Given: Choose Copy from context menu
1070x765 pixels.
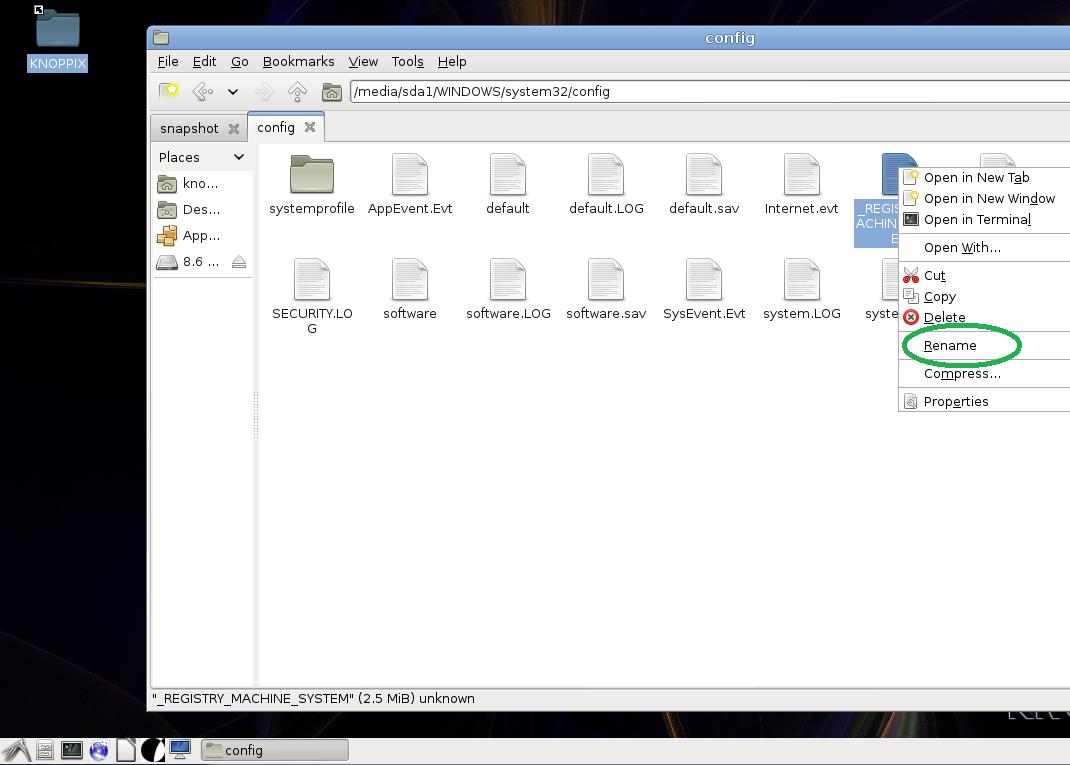Looking at the screenshot, I should coord(984,297).
